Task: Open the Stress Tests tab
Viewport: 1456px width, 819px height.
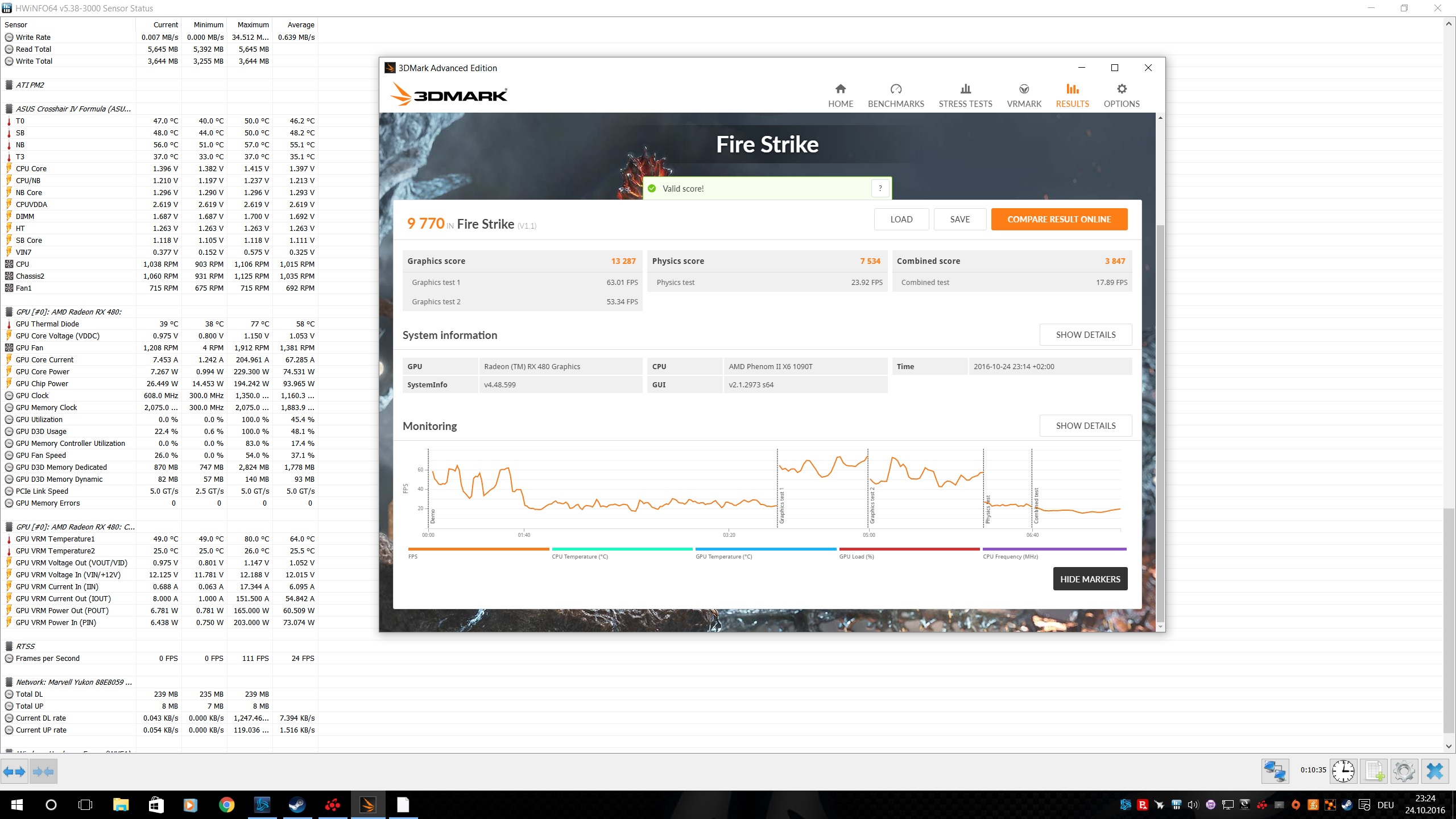Action: coord(965,96)
